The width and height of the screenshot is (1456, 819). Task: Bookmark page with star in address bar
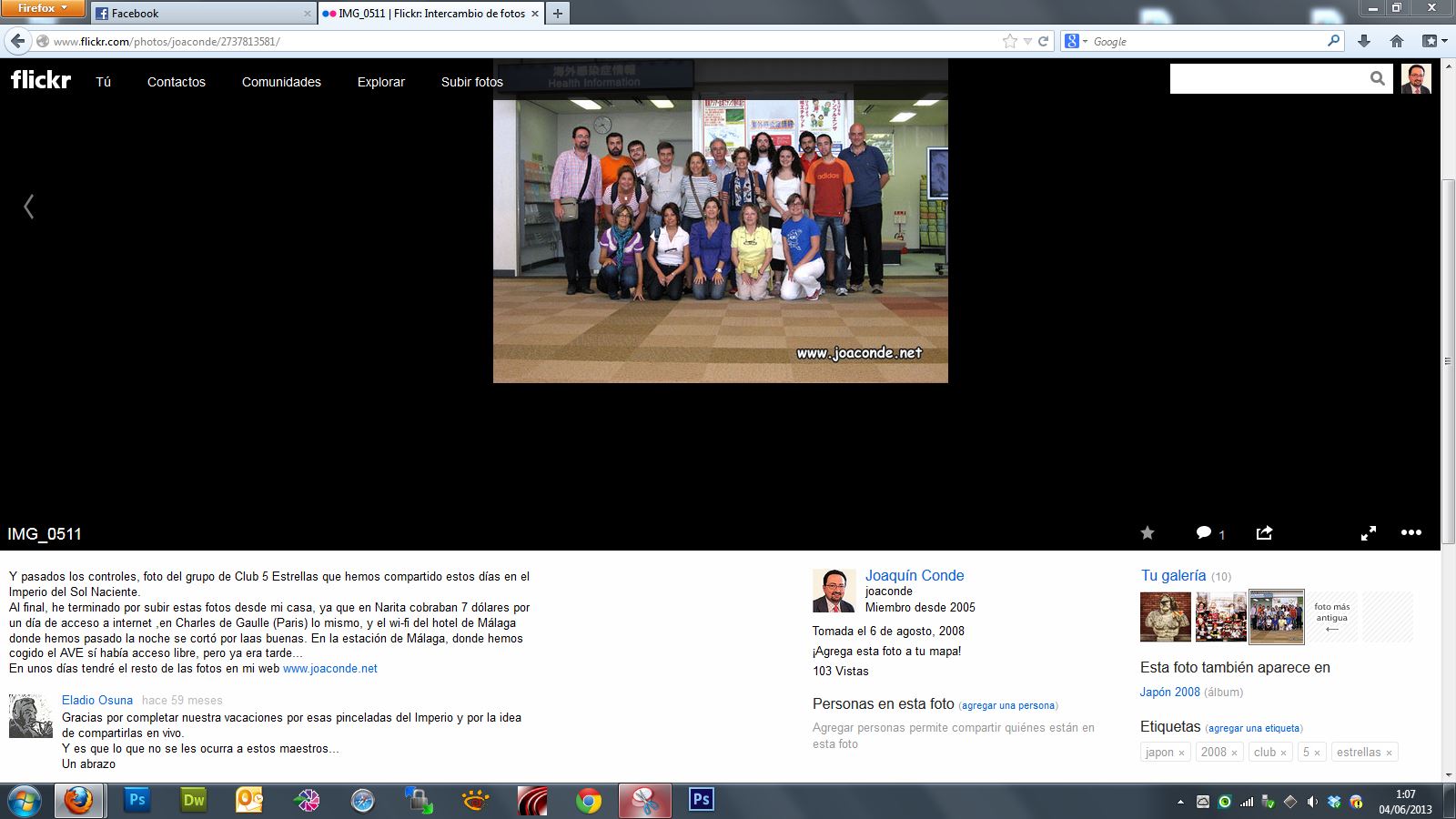1009,41
